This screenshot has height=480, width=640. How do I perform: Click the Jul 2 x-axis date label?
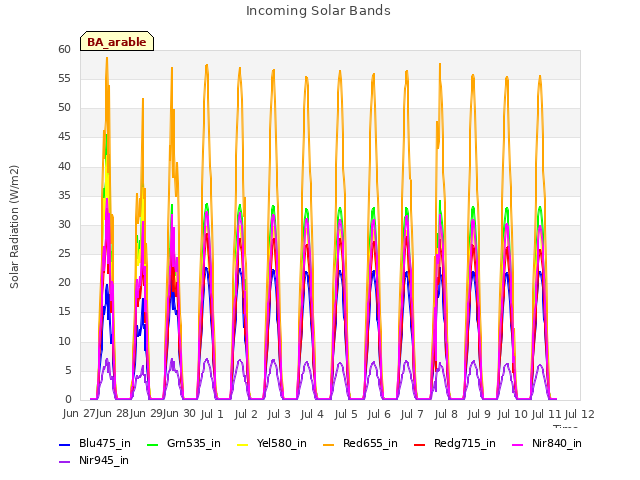(246, 414)
